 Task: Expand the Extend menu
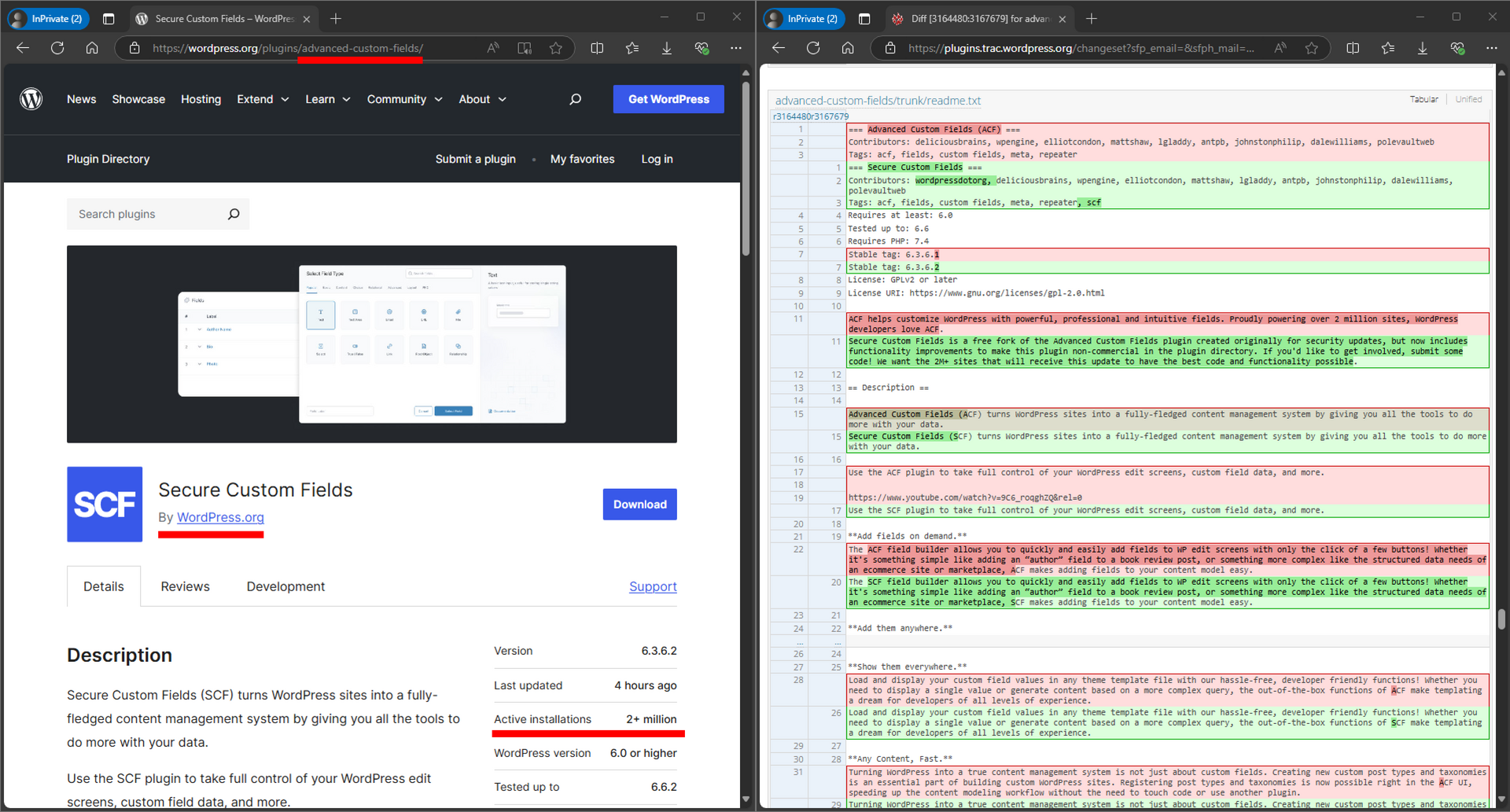[263, 99]
